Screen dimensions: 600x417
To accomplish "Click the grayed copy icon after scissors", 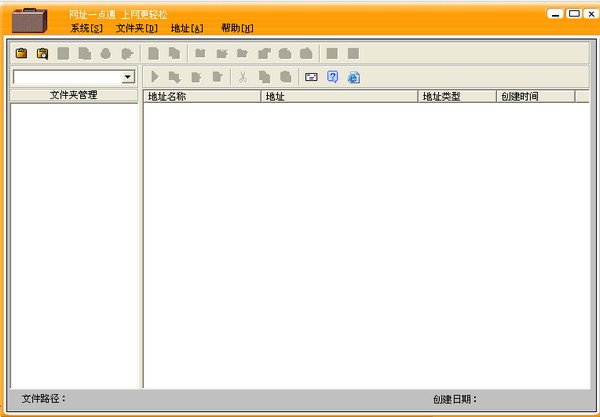I will (x=264, y=77).
